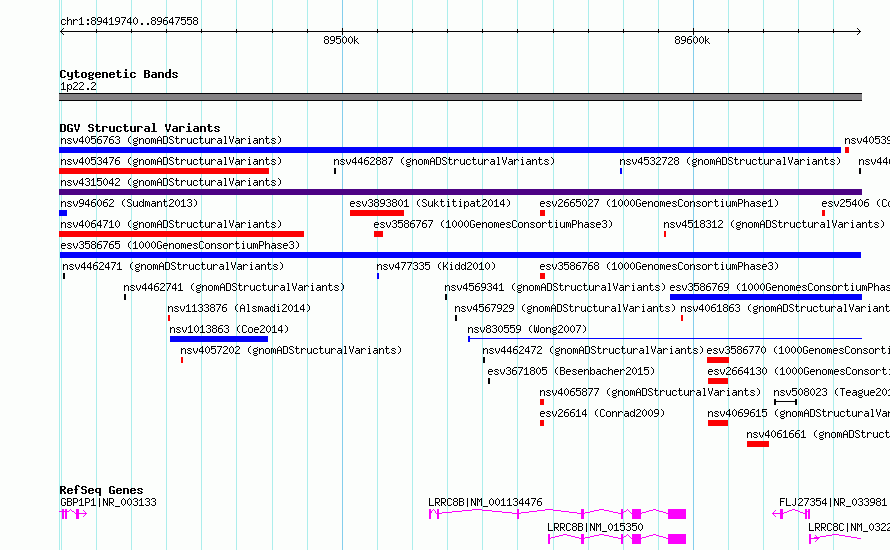The width and height of the screenshot is (890, 550).
Task: Click the esv3586767 1000GenomesConsortiumPhase3 label
Action: 493,224
